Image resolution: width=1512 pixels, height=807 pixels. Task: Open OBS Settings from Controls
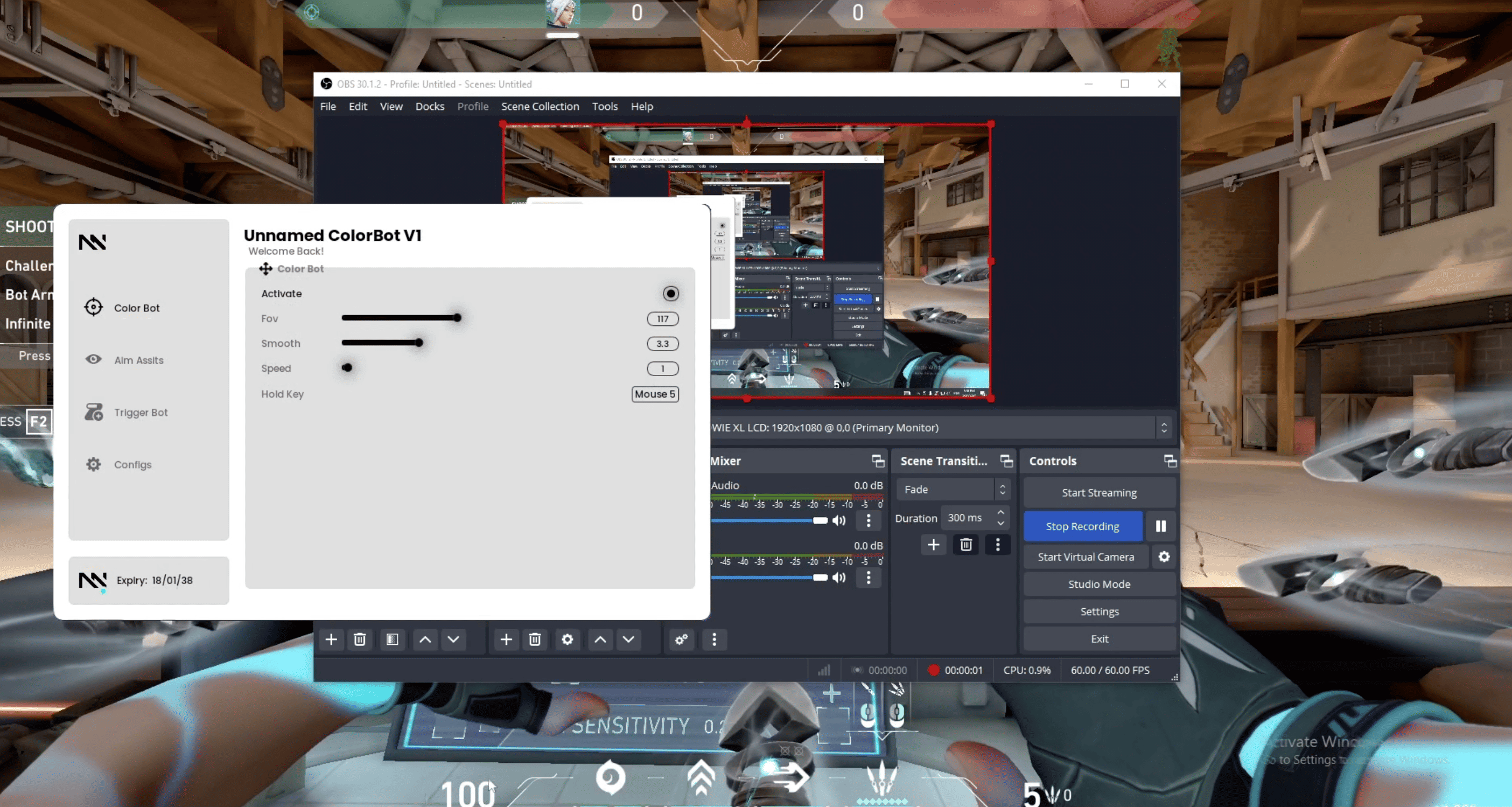1100,611
